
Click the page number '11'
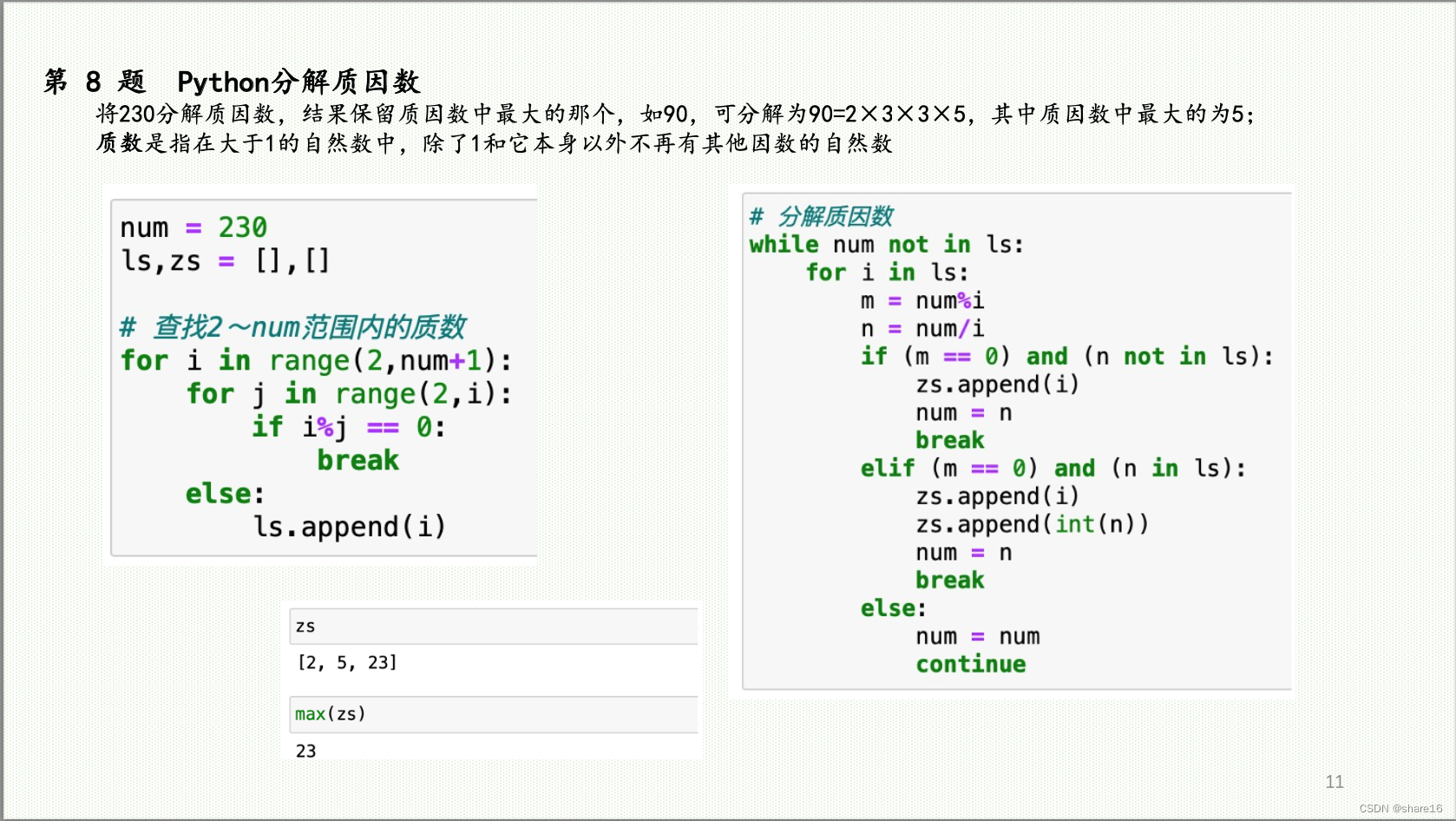pyautogui.click(x=1334, y=782)
